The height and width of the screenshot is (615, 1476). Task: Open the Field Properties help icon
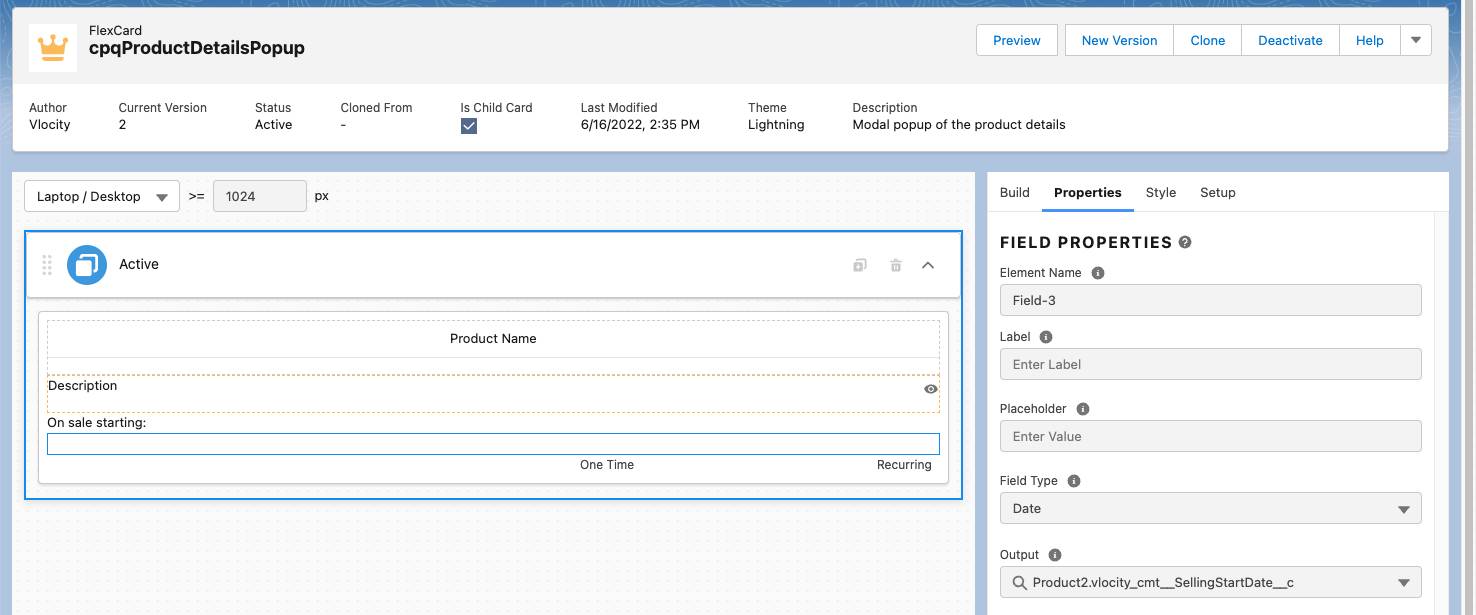point(1187,241)
